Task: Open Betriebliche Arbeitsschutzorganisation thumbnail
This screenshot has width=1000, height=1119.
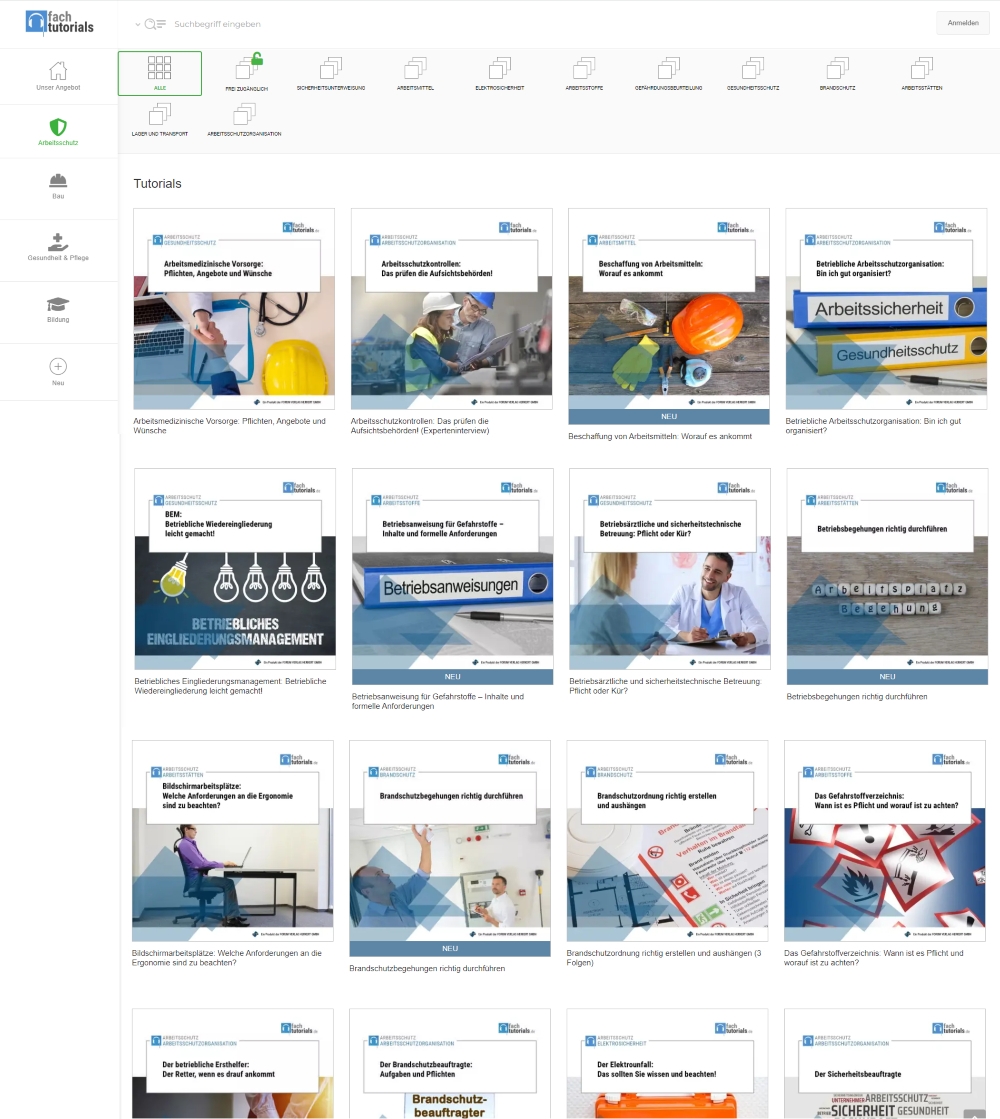Action: (x=886, y=309)
